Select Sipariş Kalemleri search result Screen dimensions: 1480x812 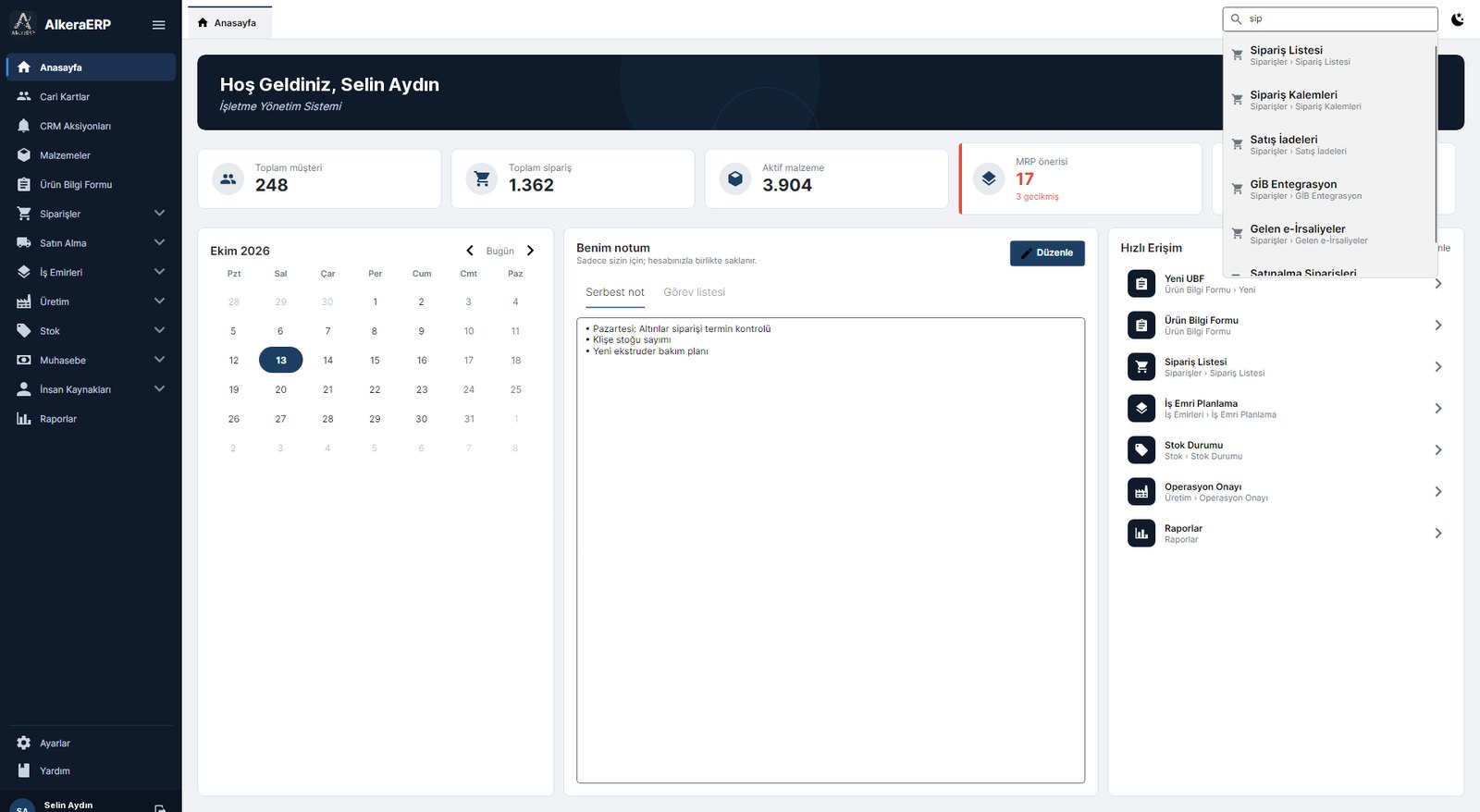1329,100
